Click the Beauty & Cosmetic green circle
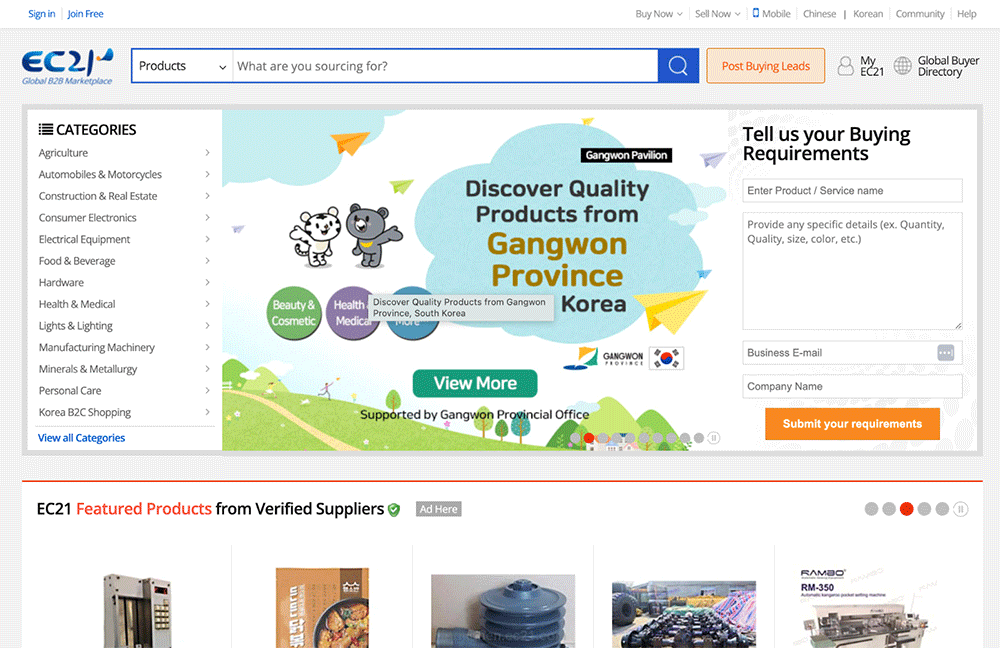This screenshot has height=648, width=1000. click(x=294, y=313)
